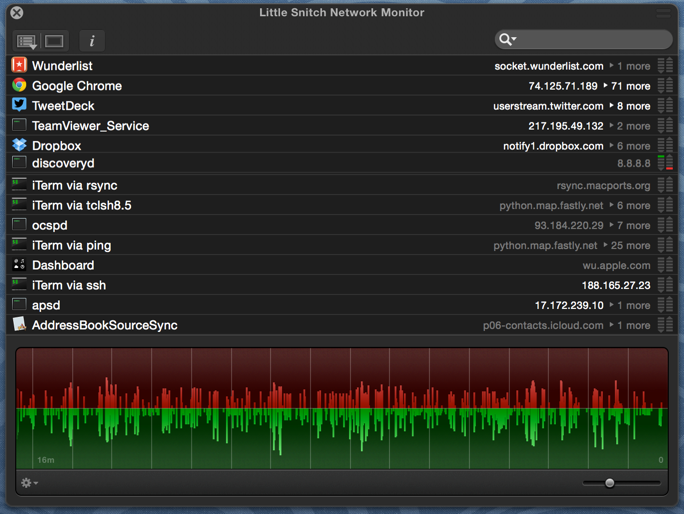Click the p06-contacts.icloud.com host
This screenshot has height=514, width=684.
click(x=543, y=326)
